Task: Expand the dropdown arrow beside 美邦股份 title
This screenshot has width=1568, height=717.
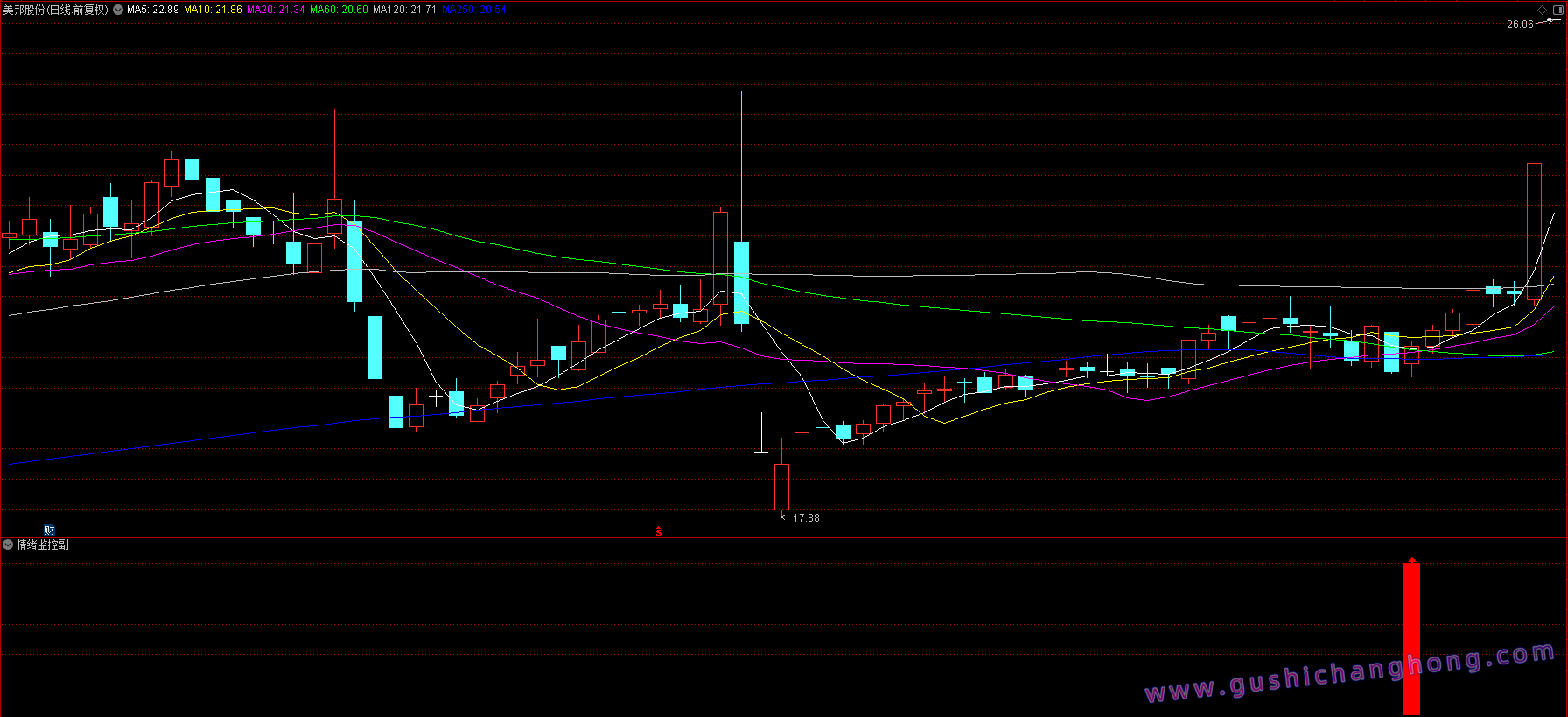Action: [x=118, y=10]
